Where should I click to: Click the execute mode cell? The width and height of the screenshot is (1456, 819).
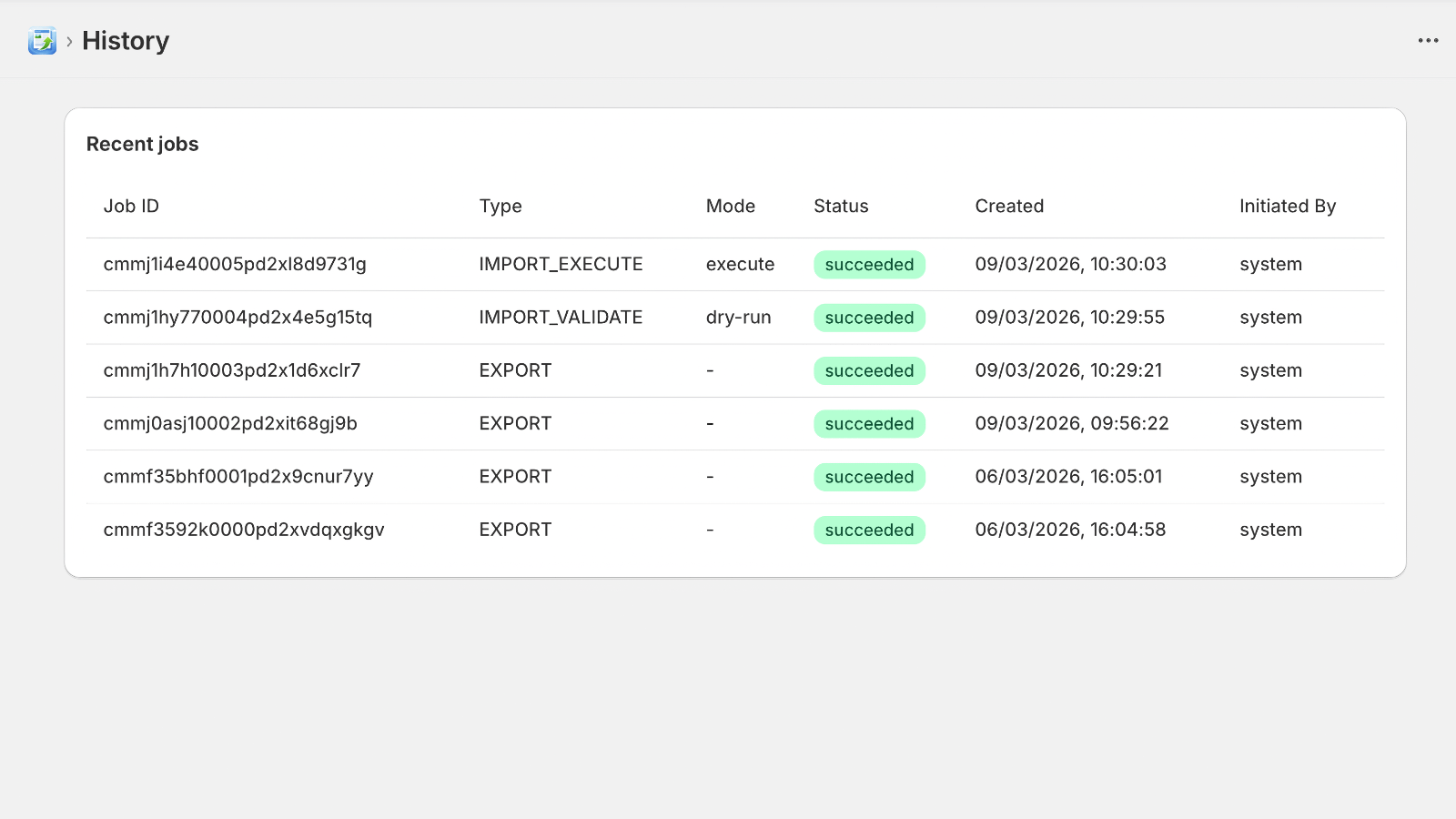click(x=740, y=265)
